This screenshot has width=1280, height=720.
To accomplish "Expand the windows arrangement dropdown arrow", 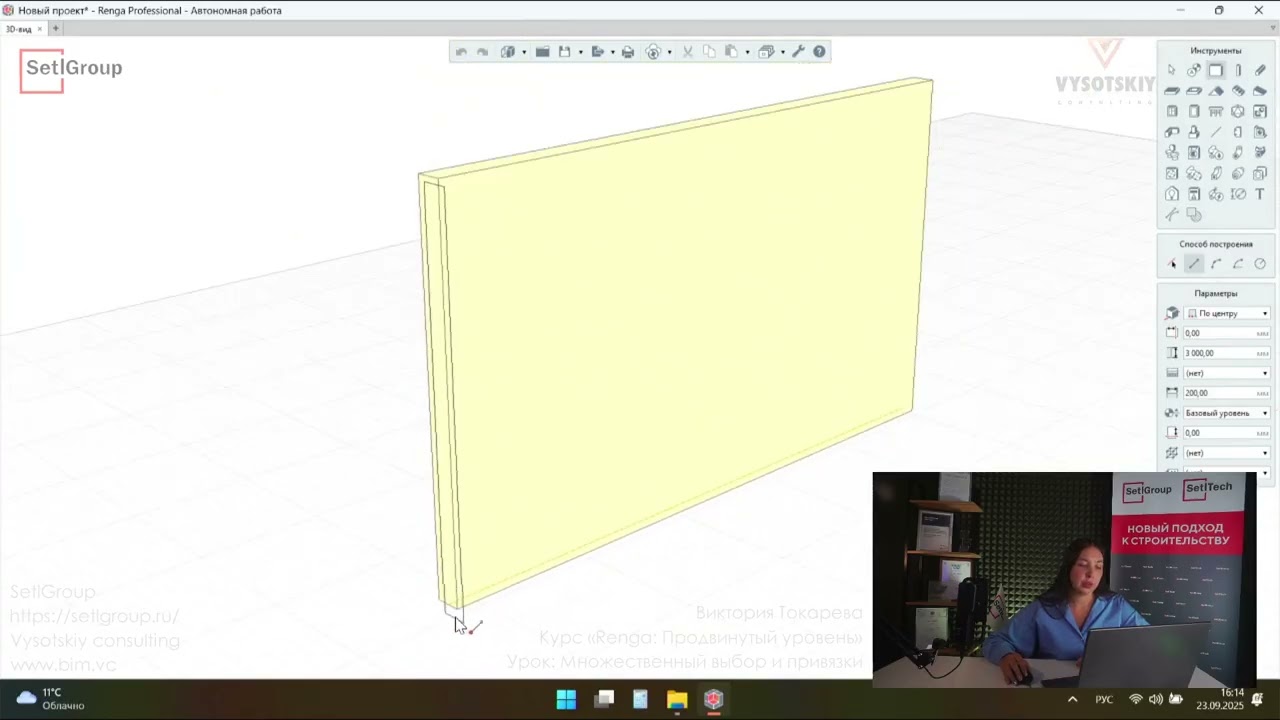I will 783,52.
